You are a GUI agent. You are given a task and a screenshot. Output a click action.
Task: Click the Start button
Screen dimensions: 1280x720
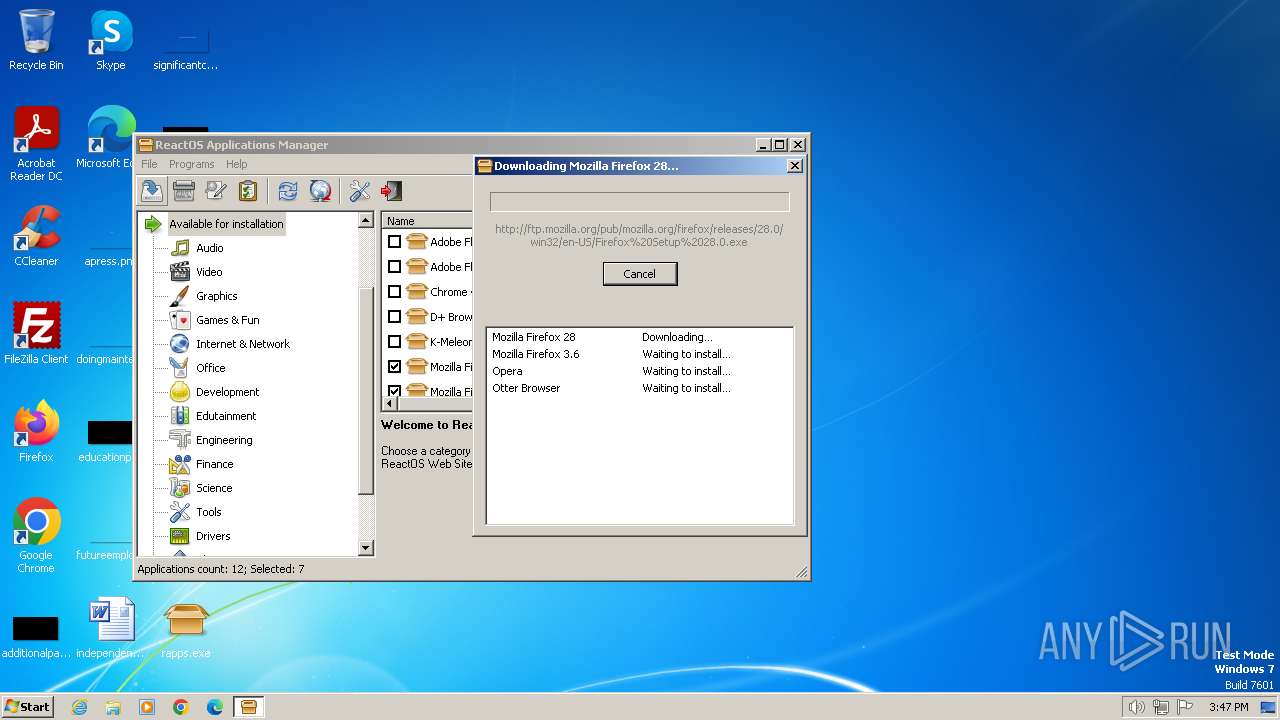tap(28, 706)
